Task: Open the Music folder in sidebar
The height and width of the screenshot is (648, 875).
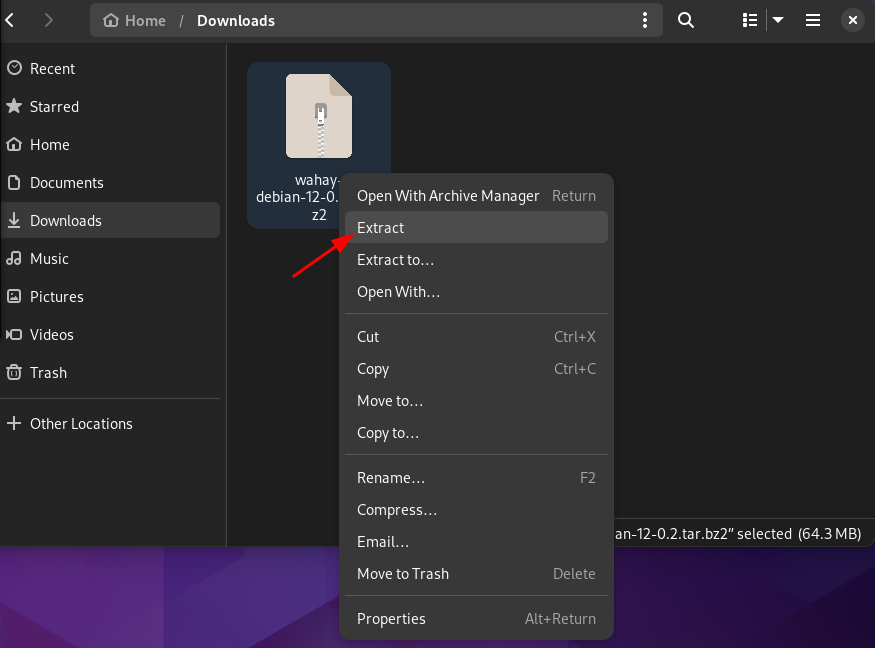Action: coord(49,259)
